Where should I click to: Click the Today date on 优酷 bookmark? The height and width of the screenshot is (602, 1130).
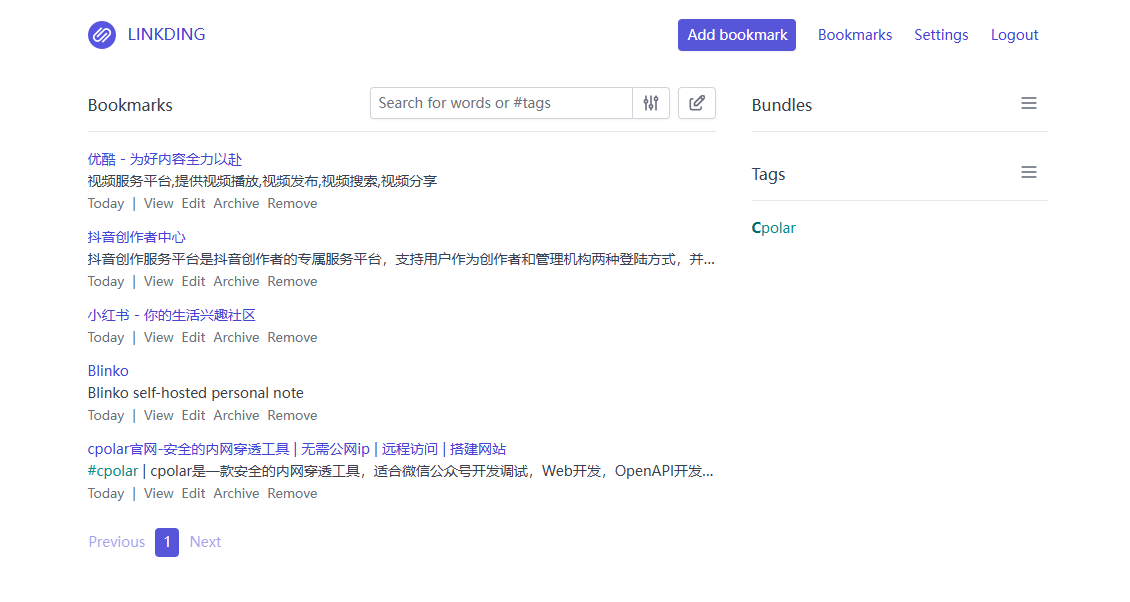click(x=106, y=203)
